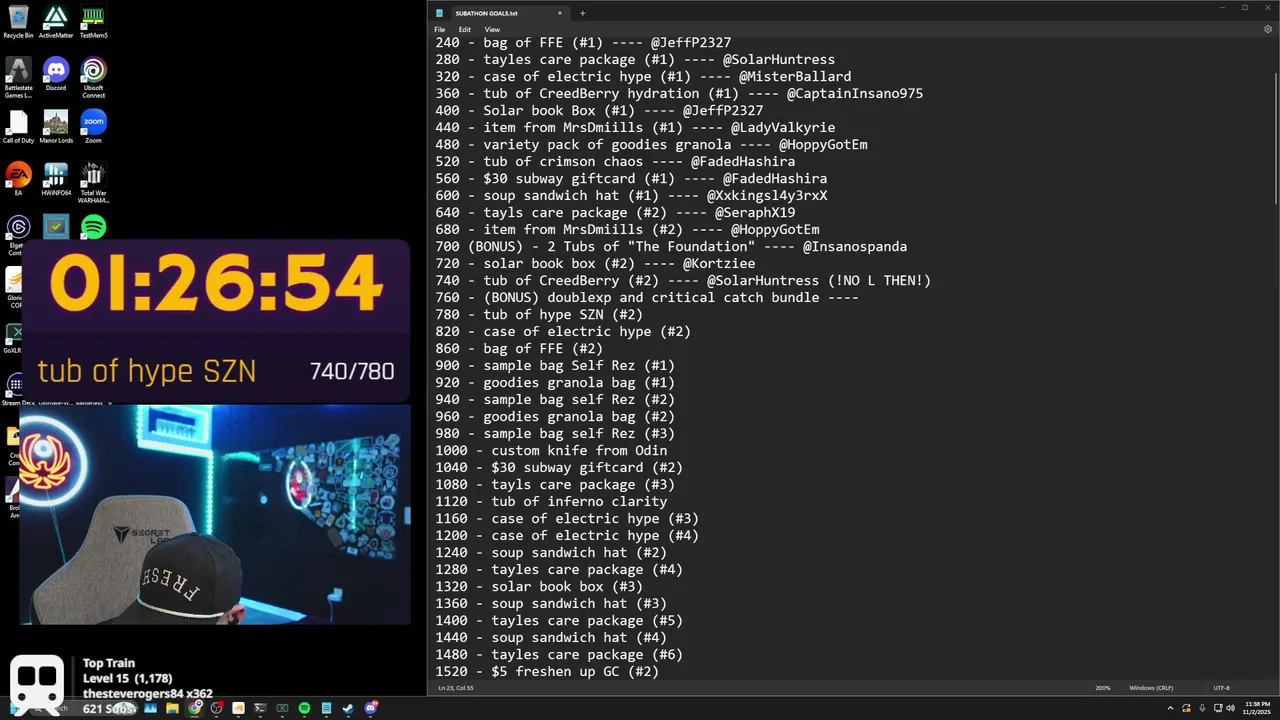
Task: Open the Call of Duty desktop shortcut
Action: point(18,127)
